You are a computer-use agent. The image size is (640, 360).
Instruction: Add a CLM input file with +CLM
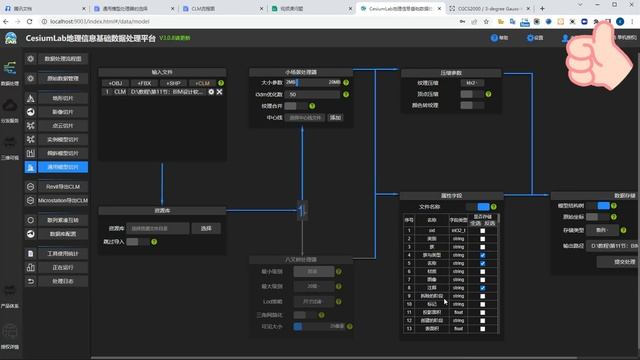pyautogui.click(x=202, y=83)
